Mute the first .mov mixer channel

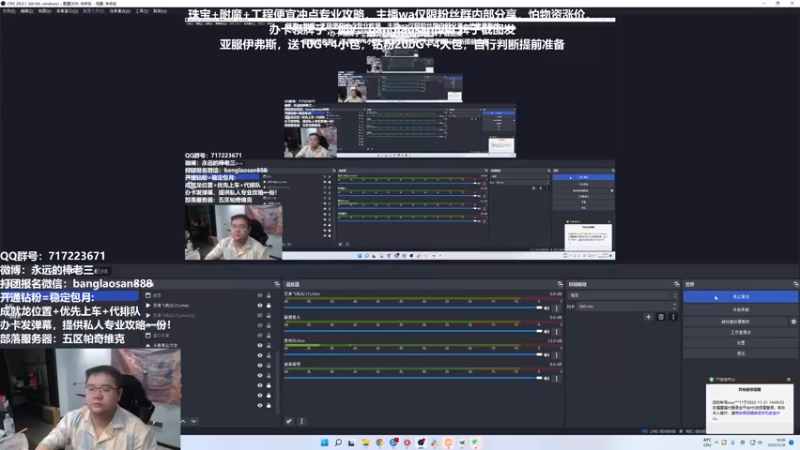tap(547, 308)
